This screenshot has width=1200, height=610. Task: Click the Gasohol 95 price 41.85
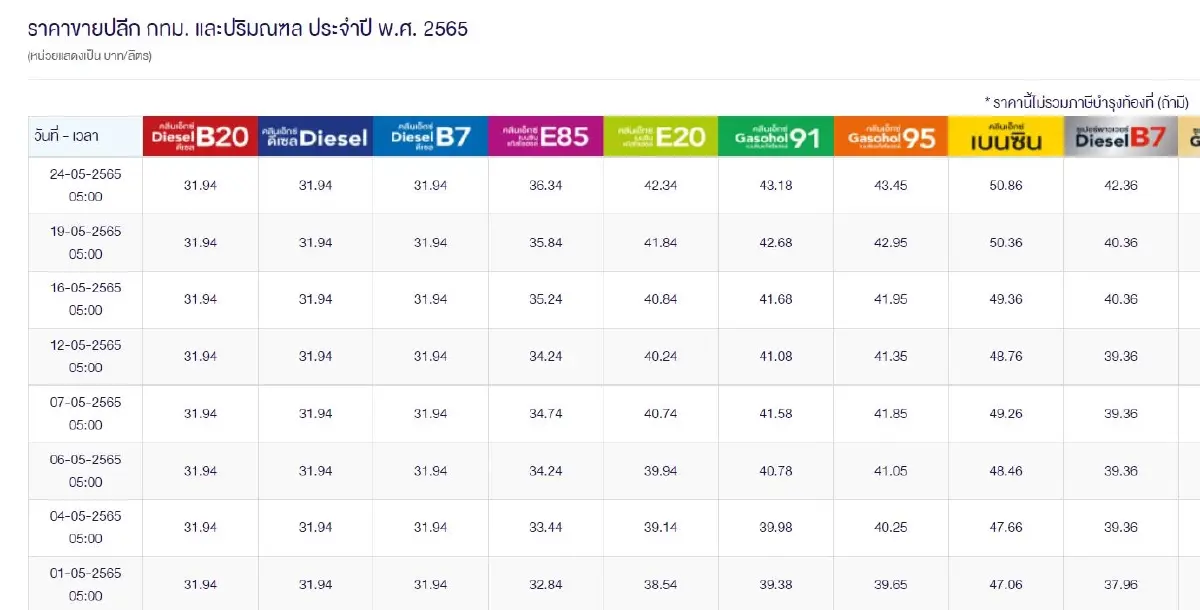pos(891,413)
